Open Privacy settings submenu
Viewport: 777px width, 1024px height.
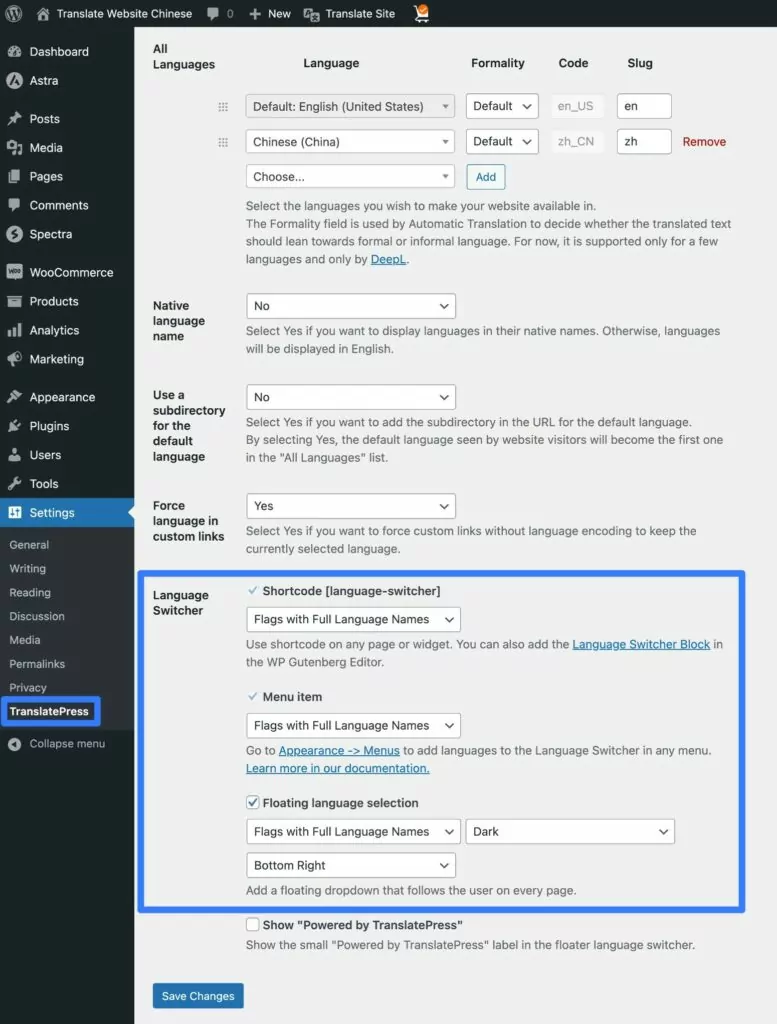[x=28, y=687]
